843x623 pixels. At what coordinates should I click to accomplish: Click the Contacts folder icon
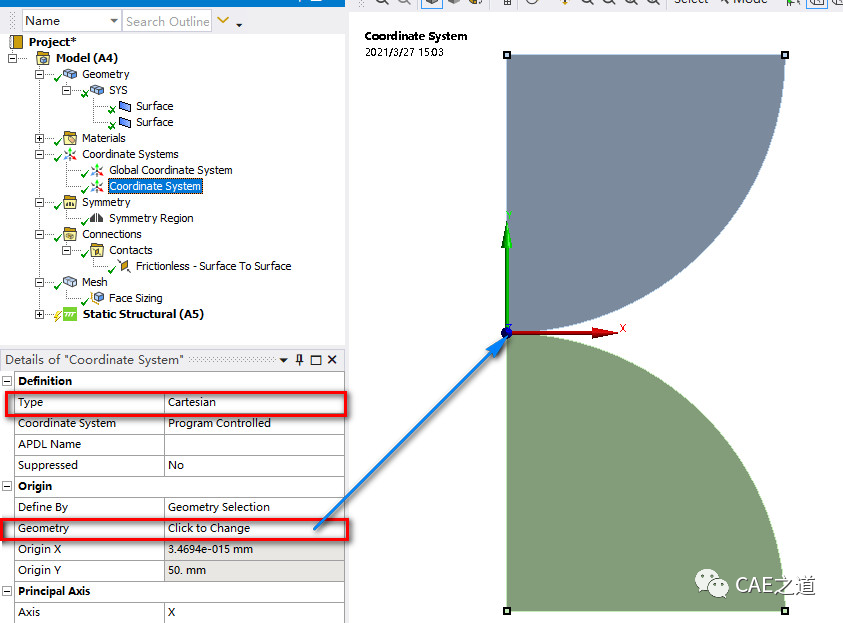(x=97, y=250)
